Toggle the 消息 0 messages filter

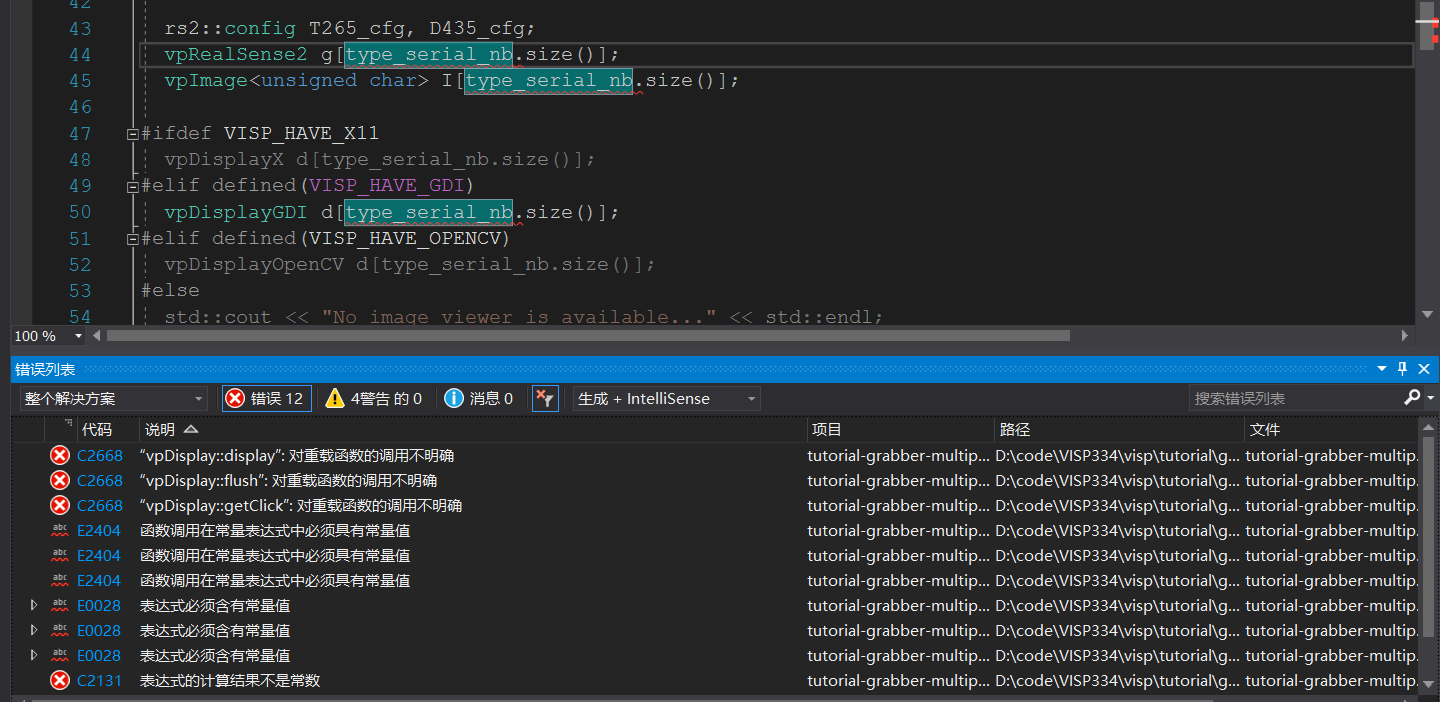[479, 398]
